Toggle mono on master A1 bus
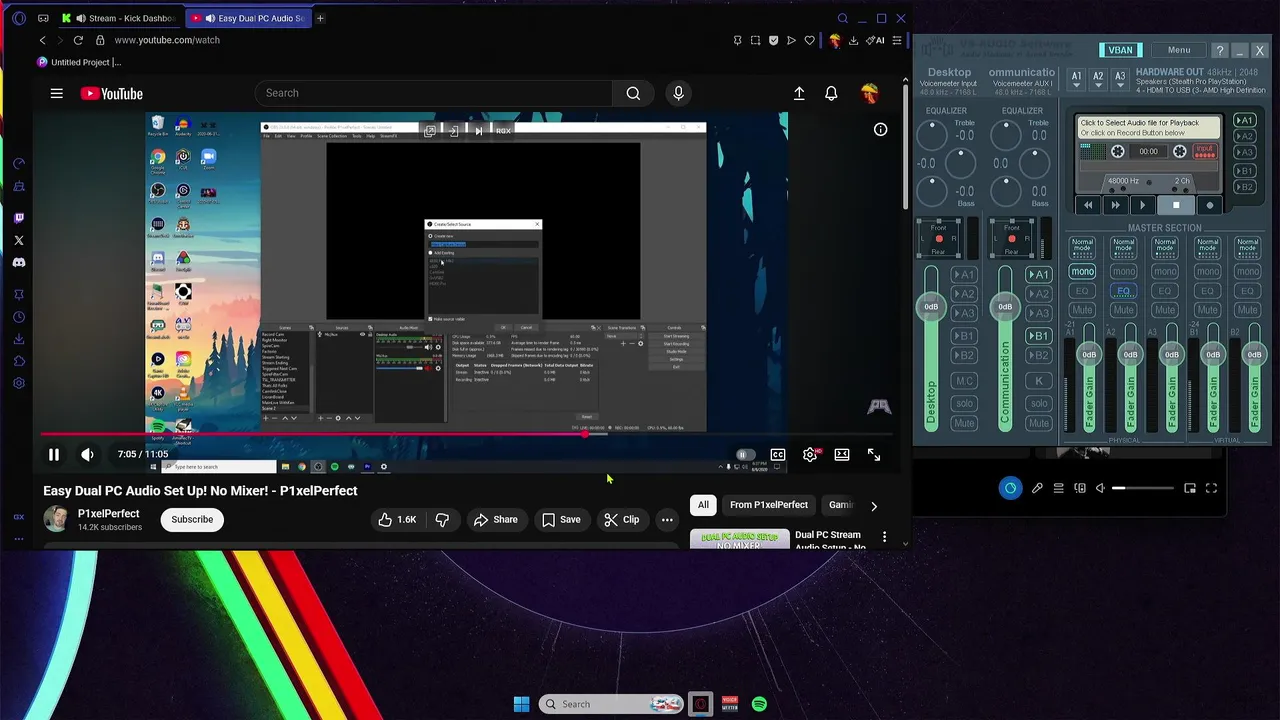 click(x=1082, y=272)
